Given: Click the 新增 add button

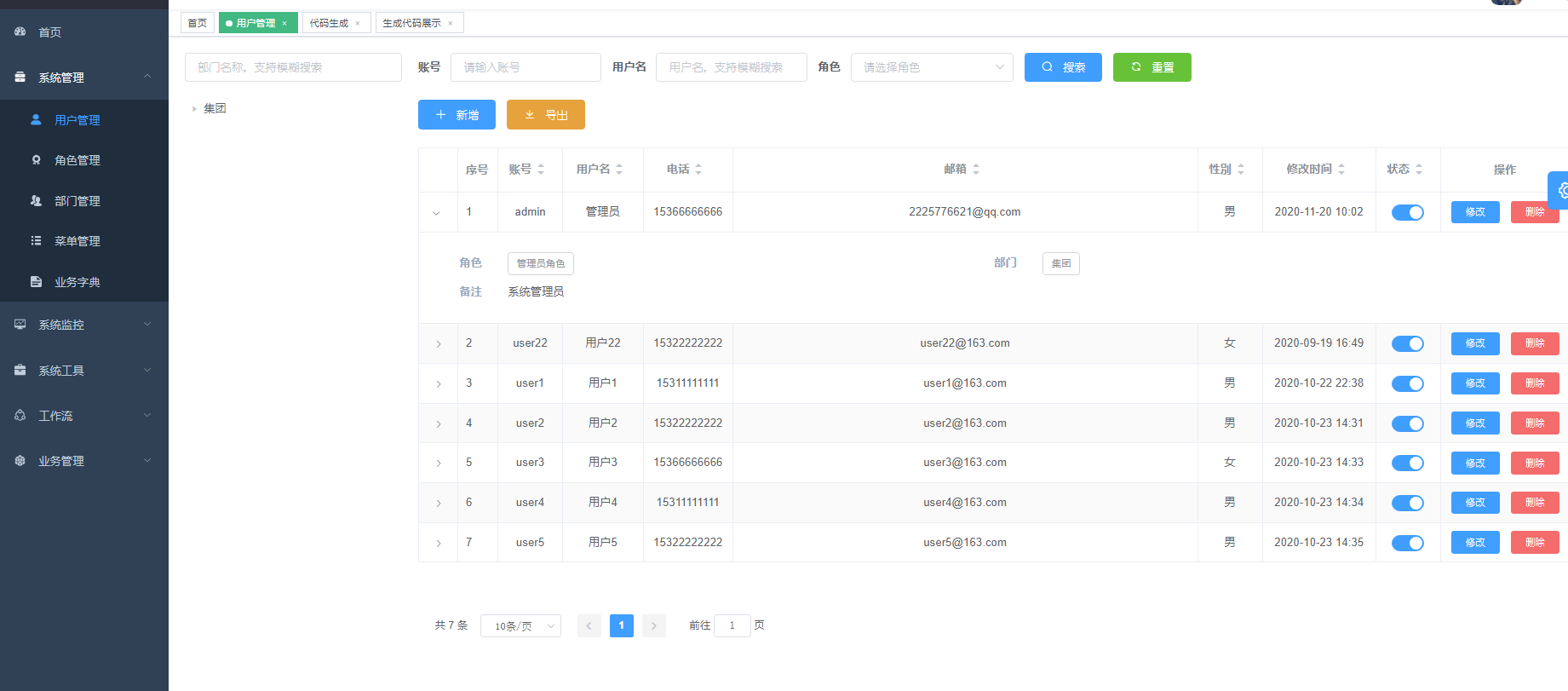Looking at the screenshot, I should coord(457,115).
